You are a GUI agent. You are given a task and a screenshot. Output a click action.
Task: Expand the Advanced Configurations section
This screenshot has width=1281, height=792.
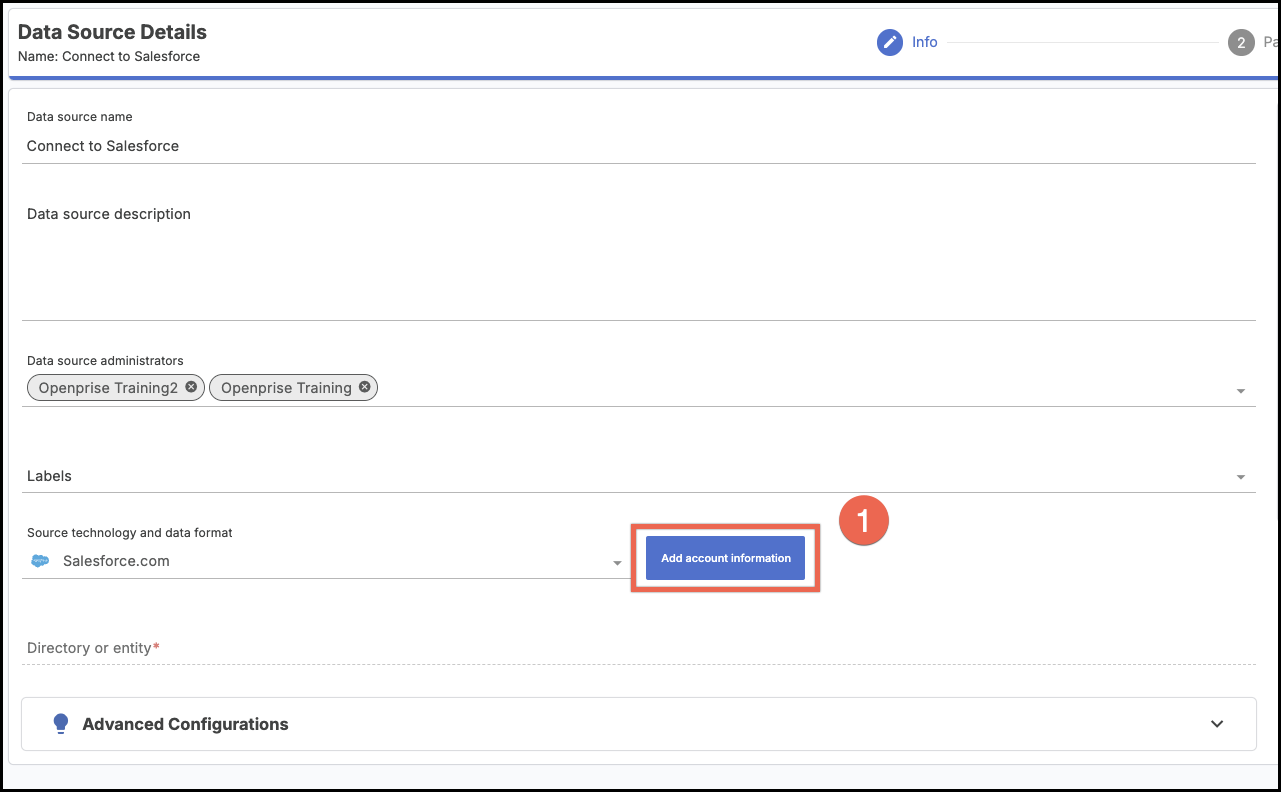pos(1217,724)
